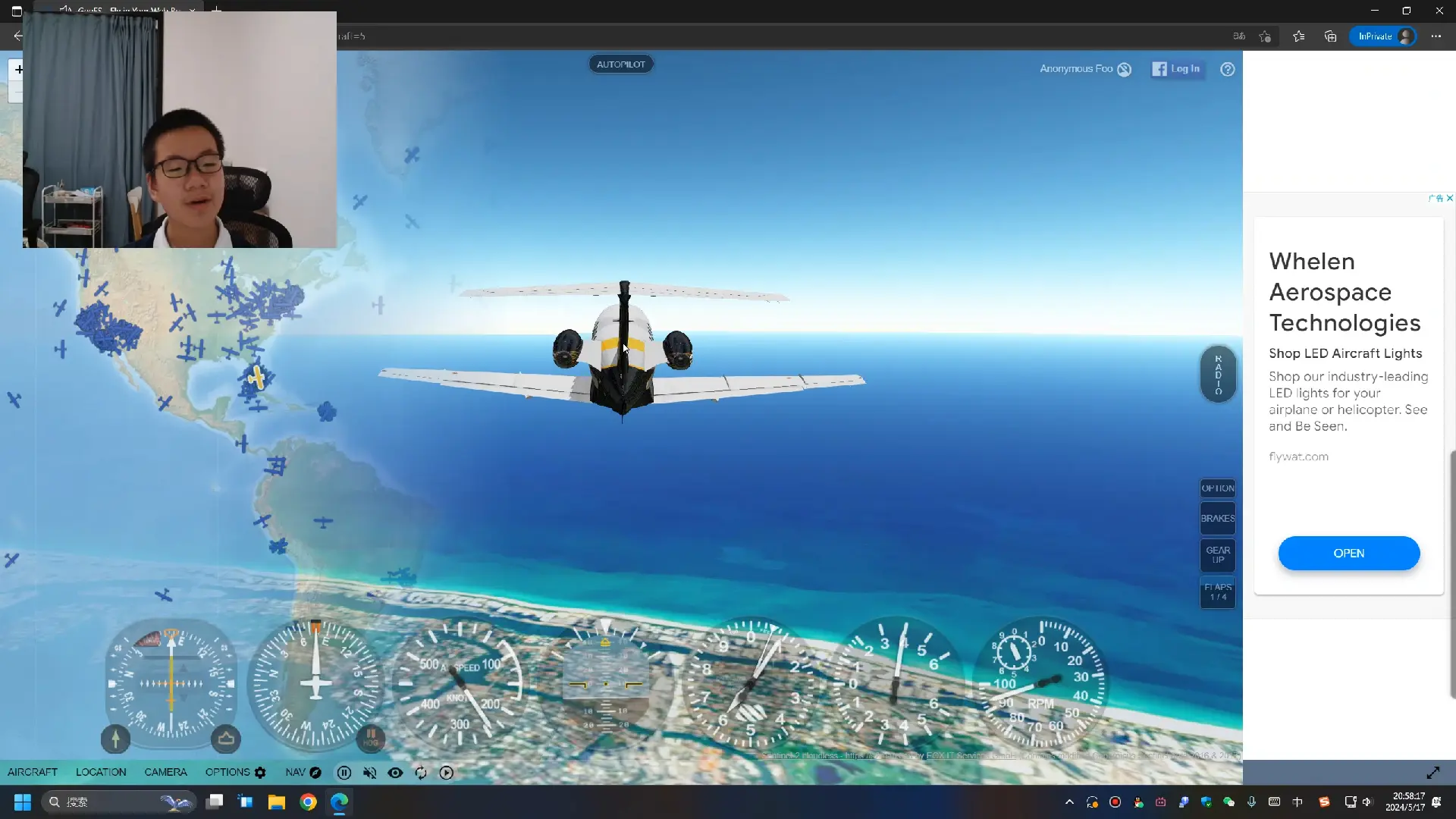The image size is (1456, 819).
Task: Open the LOCATION menu
Action: point(101,772)
